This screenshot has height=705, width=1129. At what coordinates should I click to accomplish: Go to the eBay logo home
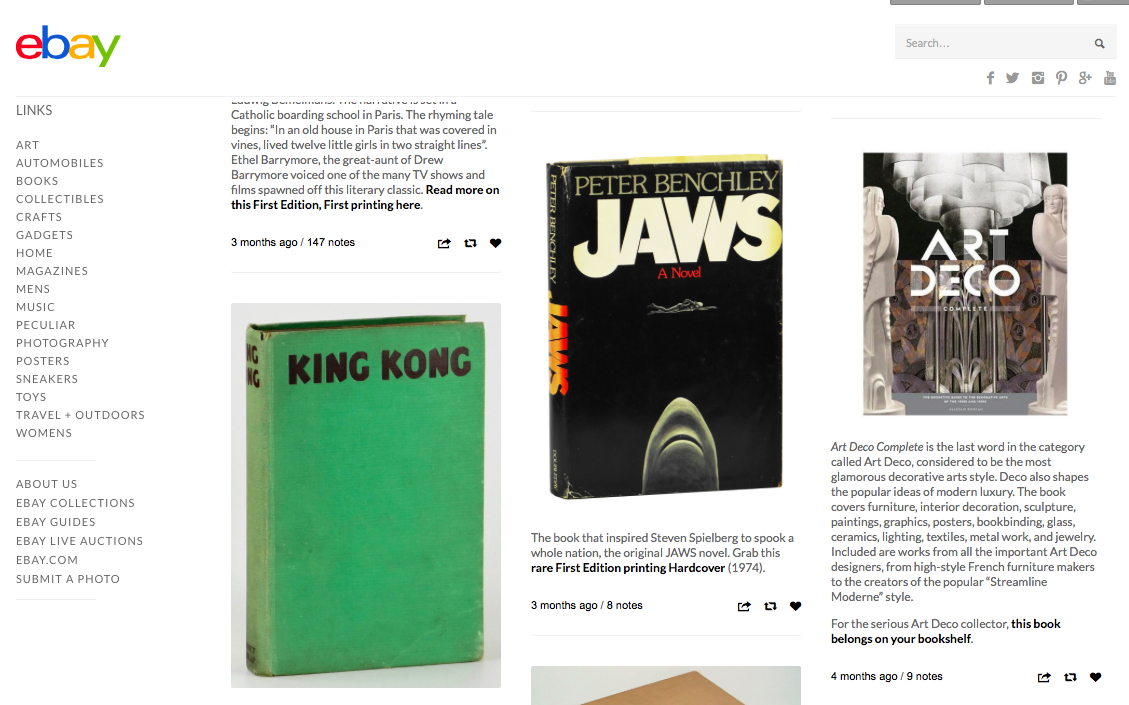pyautogui.click(x=68, y=47)
